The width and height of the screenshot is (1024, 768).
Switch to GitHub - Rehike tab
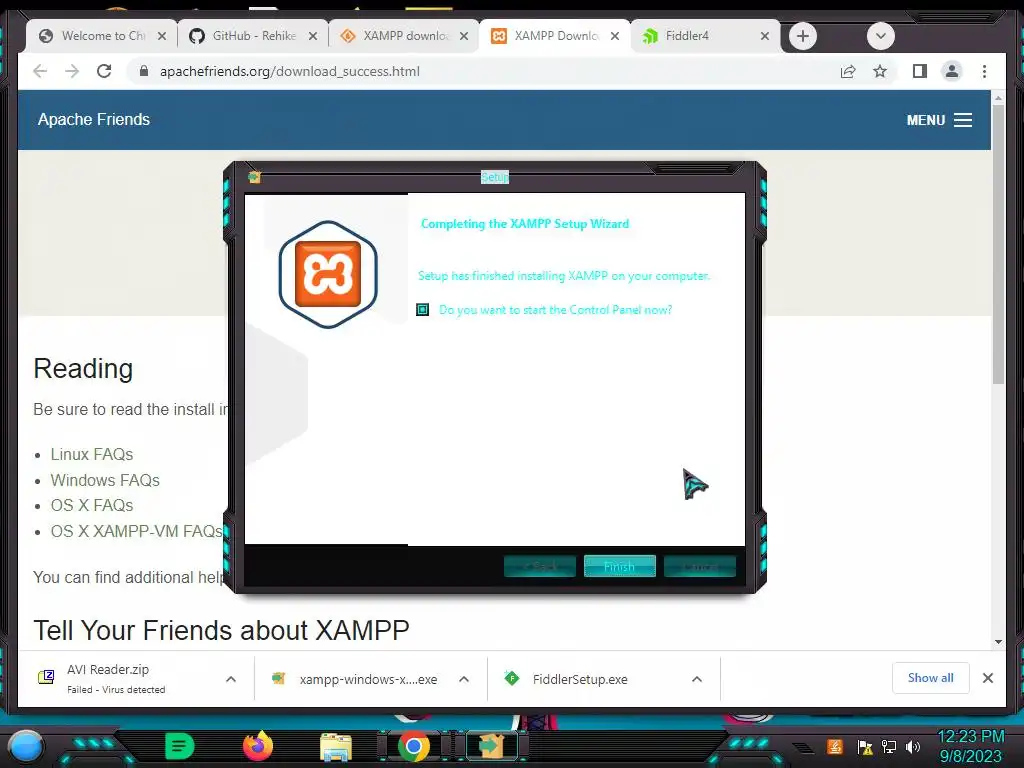[x=254, y=36]
